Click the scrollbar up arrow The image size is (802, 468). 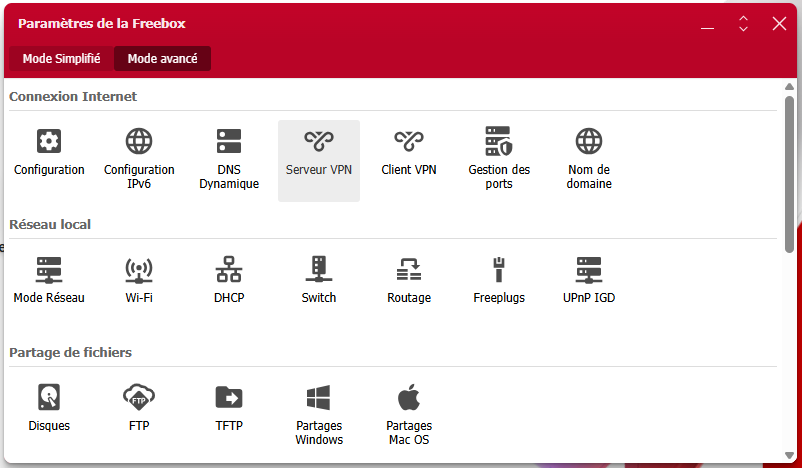[x=790, y=87]
